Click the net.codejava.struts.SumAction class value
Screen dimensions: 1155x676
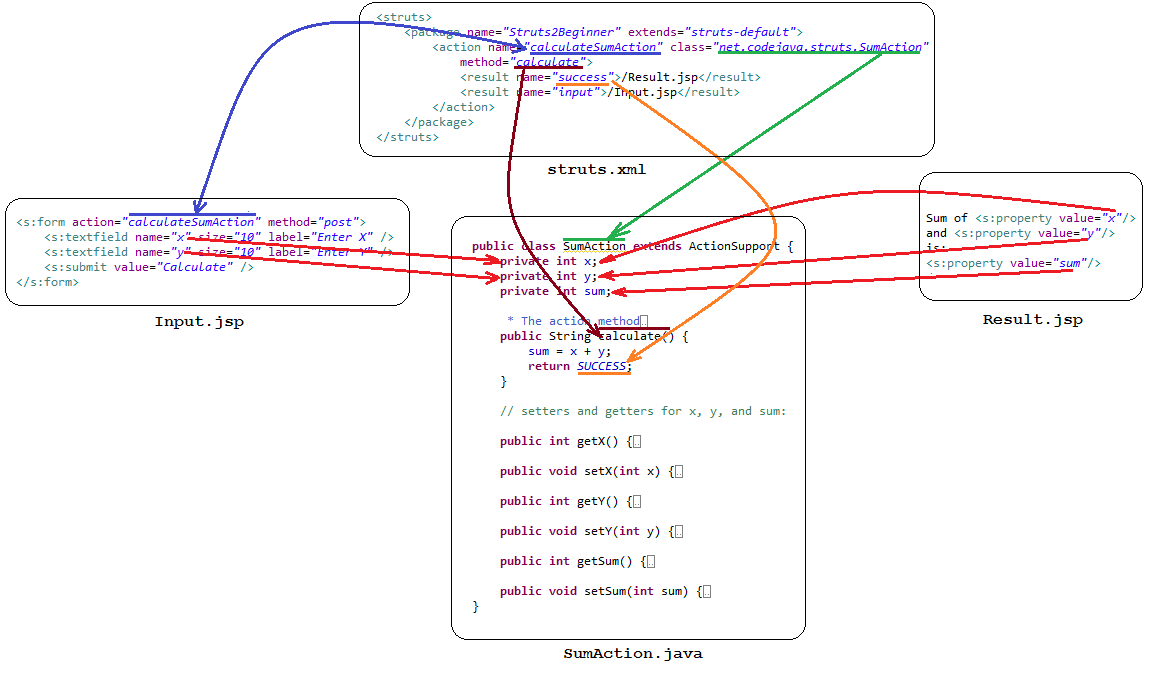pos(820,47)
